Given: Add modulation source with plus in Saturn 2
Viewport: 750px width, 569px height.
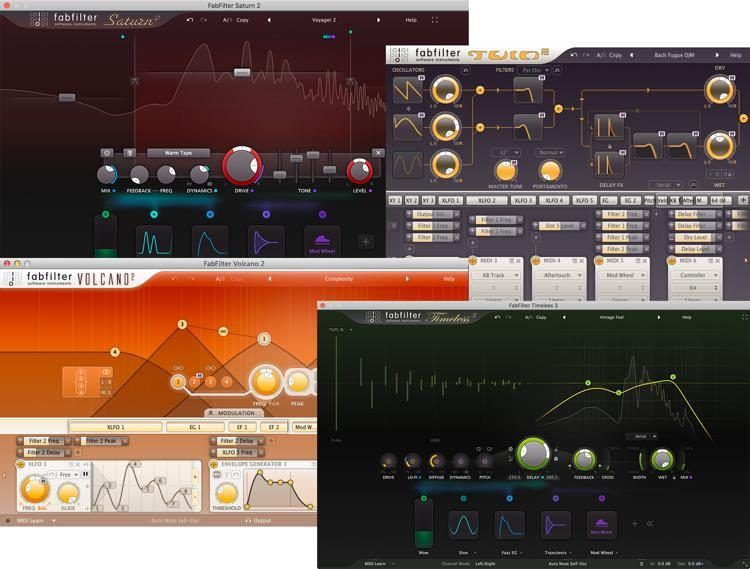Looking at the screenshot, I should click(366, 241).
